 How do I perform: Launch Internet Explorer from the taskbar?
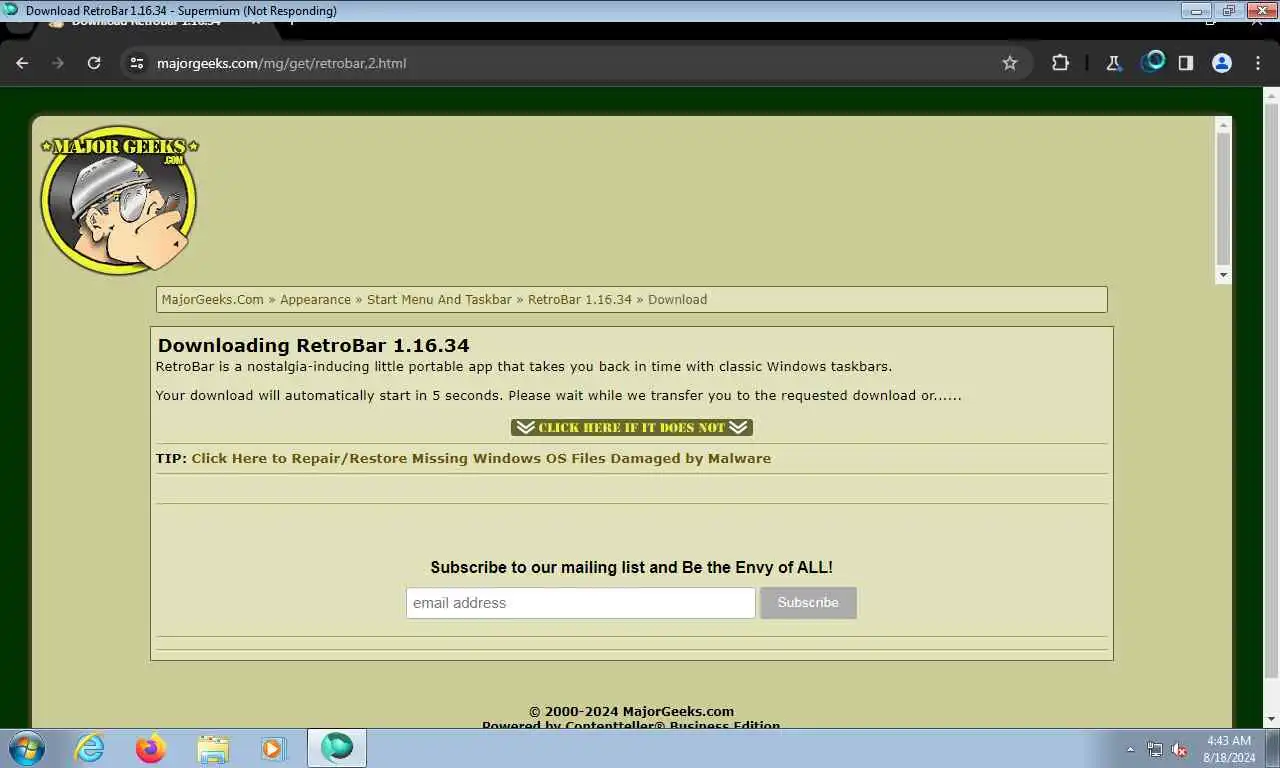click(x=90, y=748)
